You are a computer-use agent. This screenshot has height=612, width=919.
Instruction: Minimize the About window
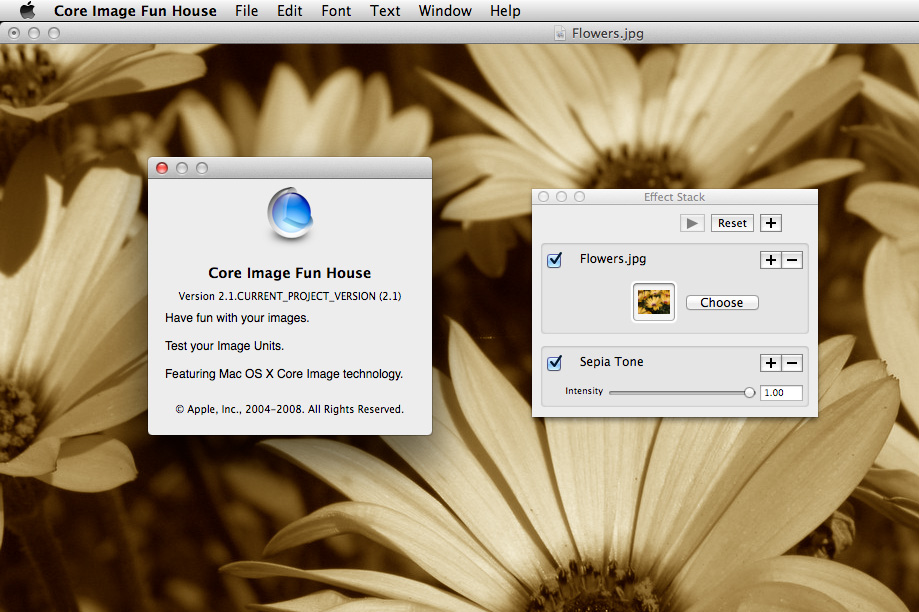pos(182,168)
